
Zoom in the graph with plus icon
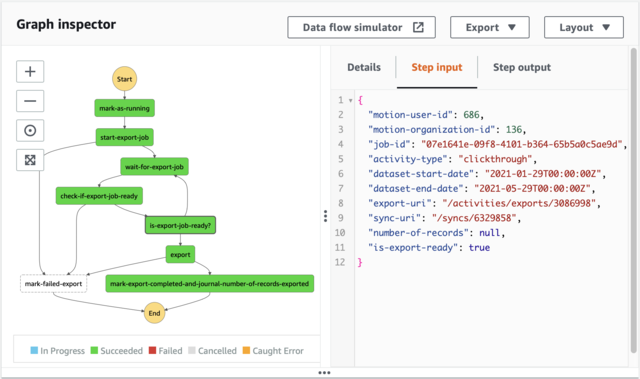[x=30, y=72]
